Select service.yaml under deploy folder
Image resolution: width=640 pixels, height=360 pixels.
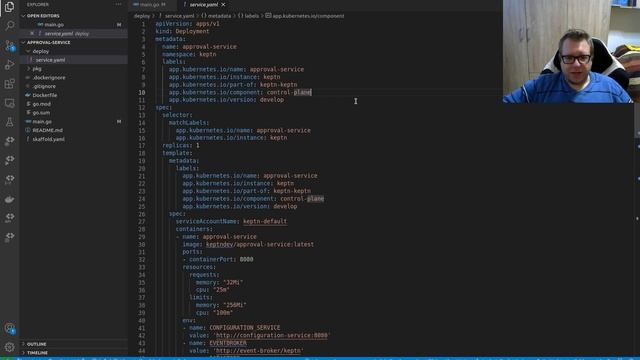50,60
